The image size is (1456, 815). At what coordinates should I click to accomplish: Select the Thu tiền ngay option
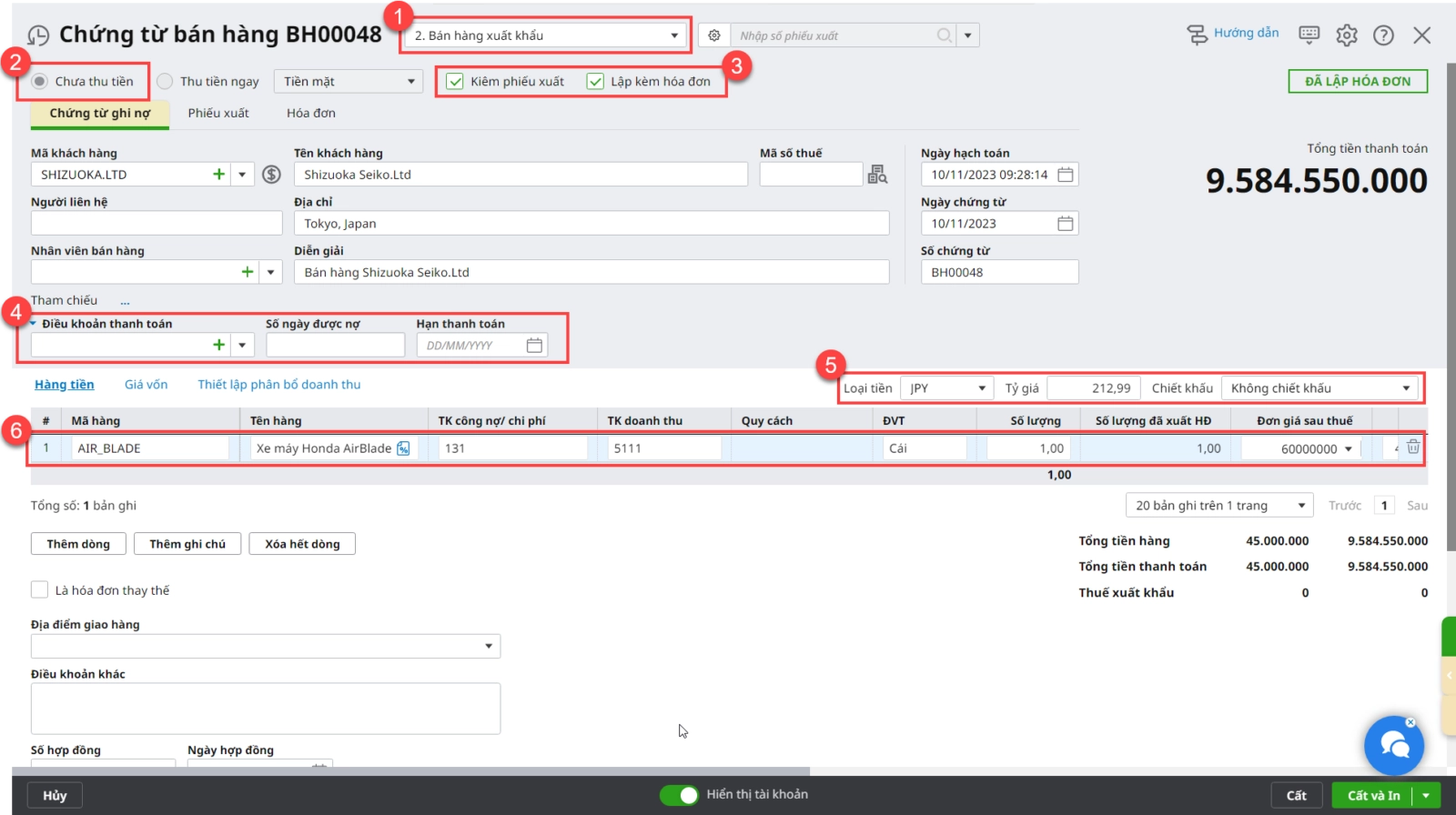166,82
